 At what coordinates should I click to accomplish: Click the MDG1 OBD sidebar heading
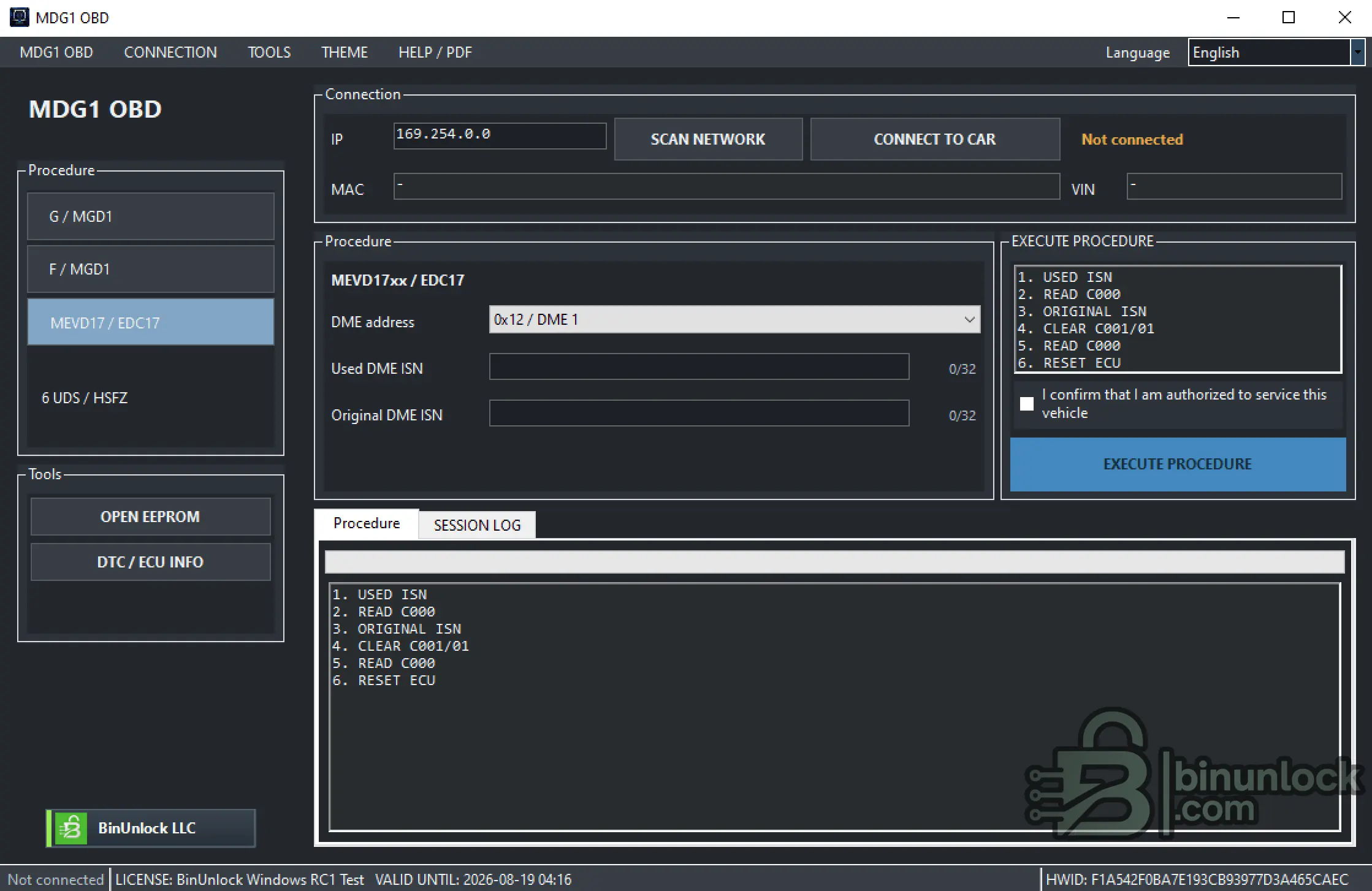pos(96,109)
